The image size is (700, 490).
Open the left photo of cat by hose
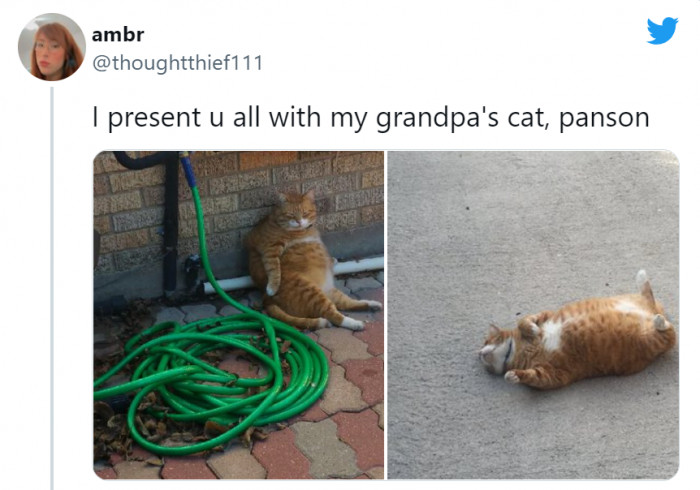point(239,315)
